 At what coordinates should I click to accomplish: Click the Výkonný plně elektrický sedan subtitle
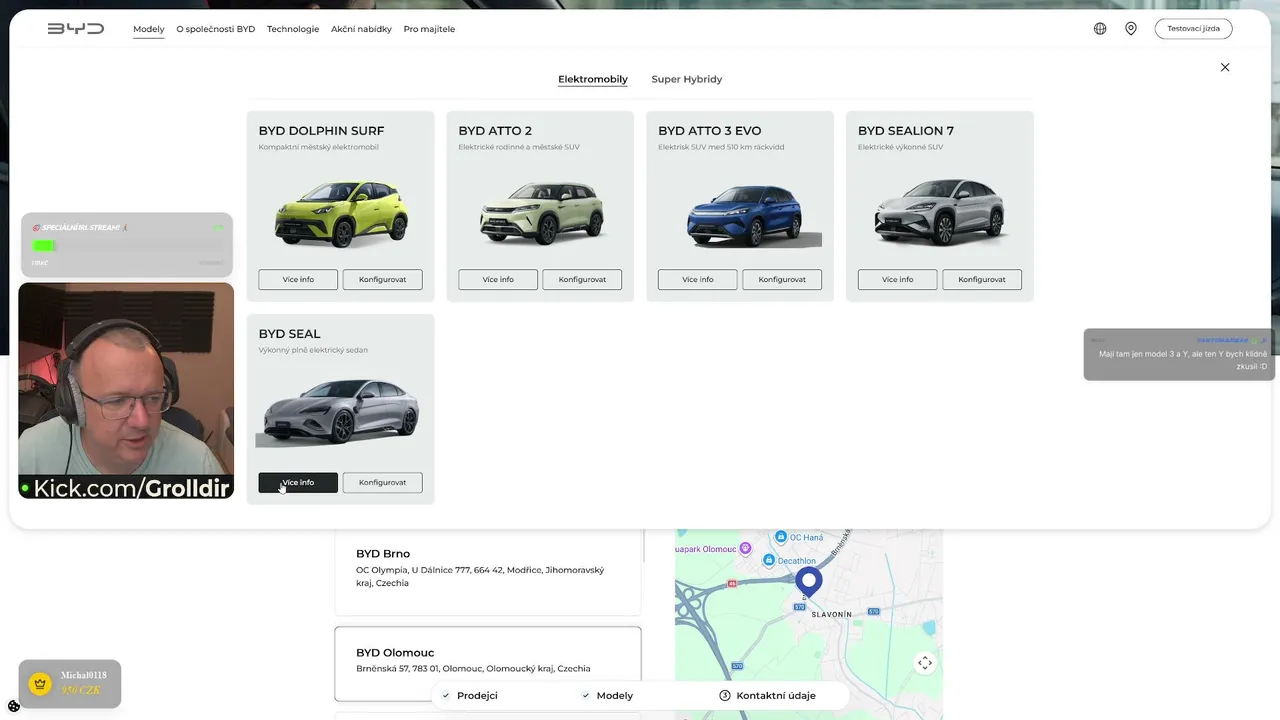click(x=313, y=351)
